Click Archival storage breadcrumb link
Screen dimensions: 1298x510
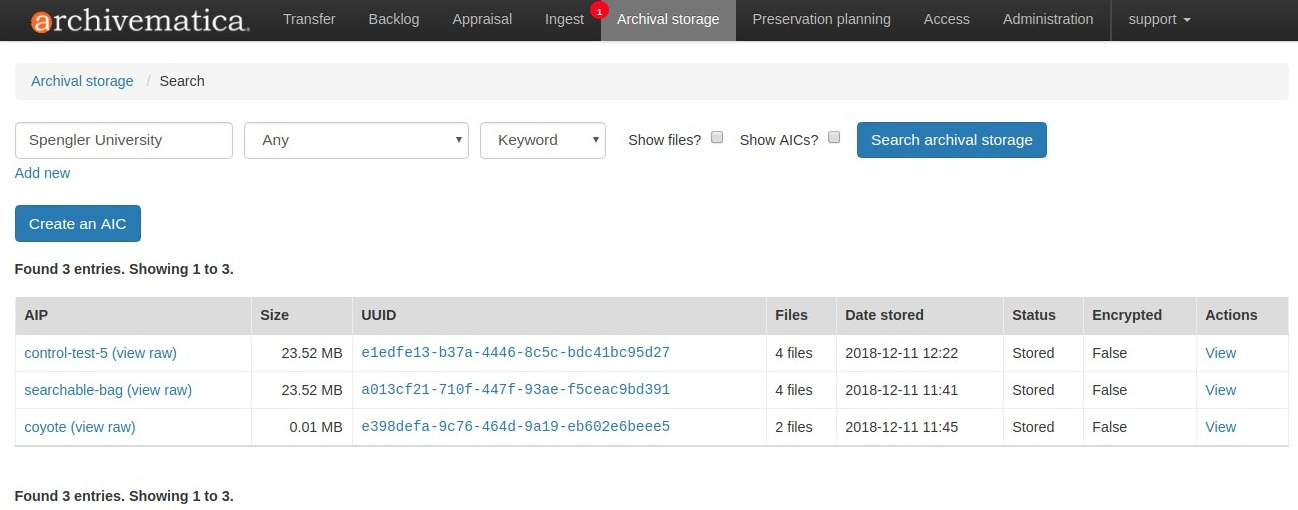pyautogui.click(x=82, y=81)
